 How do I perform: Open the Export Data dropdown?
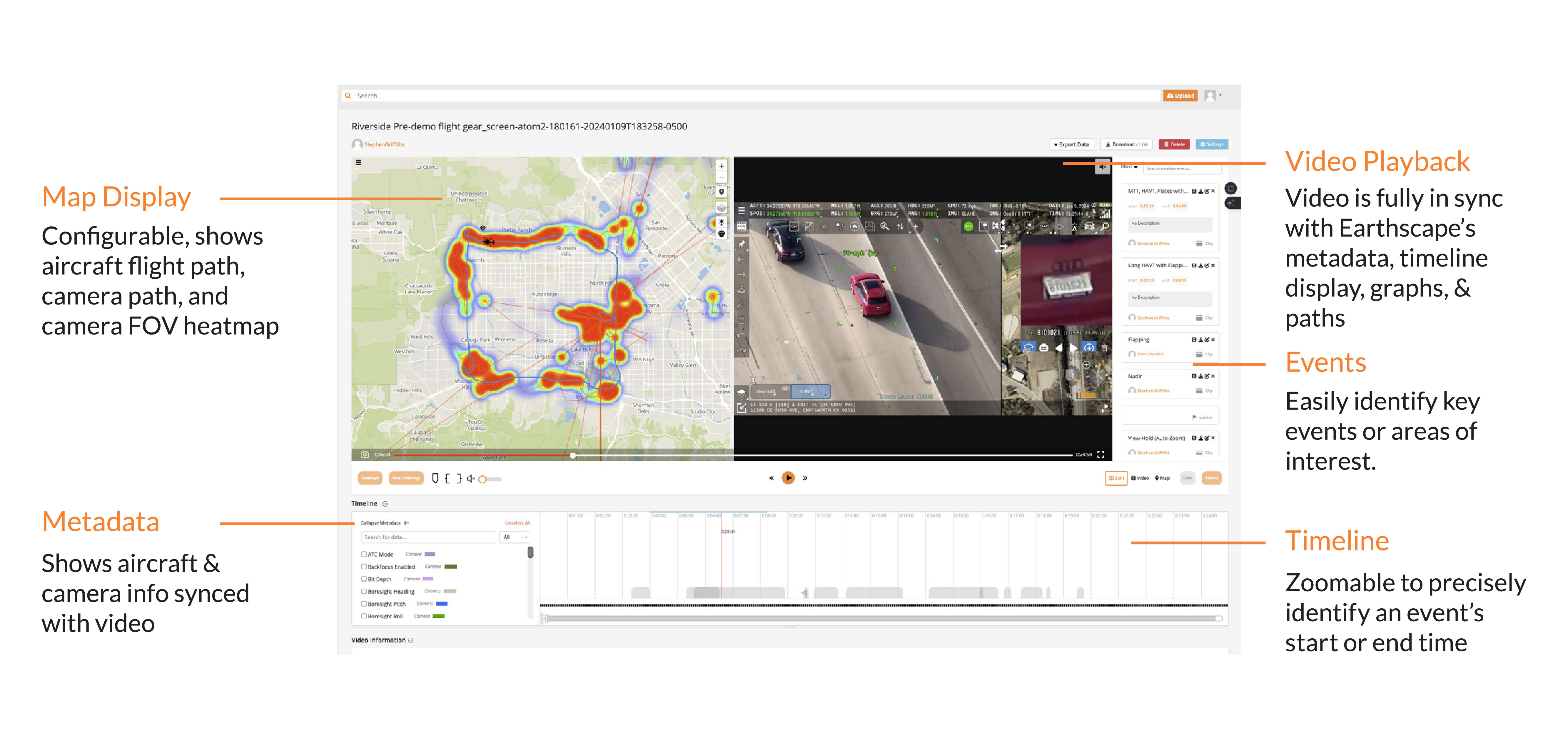pos(1071,144)
